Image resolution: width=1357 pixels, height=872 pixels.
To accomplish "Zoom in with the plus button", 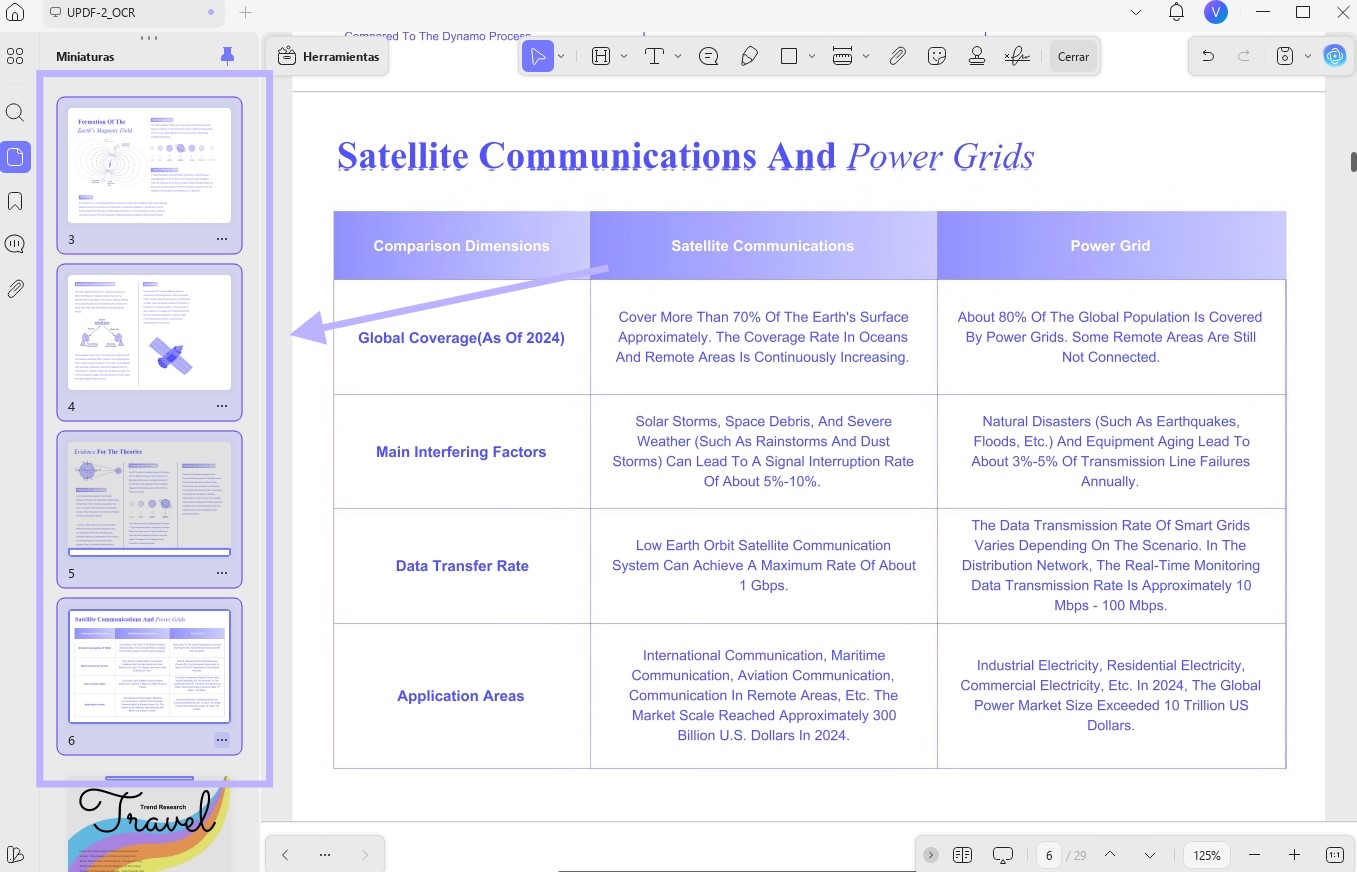I will tap(1294, 855).
